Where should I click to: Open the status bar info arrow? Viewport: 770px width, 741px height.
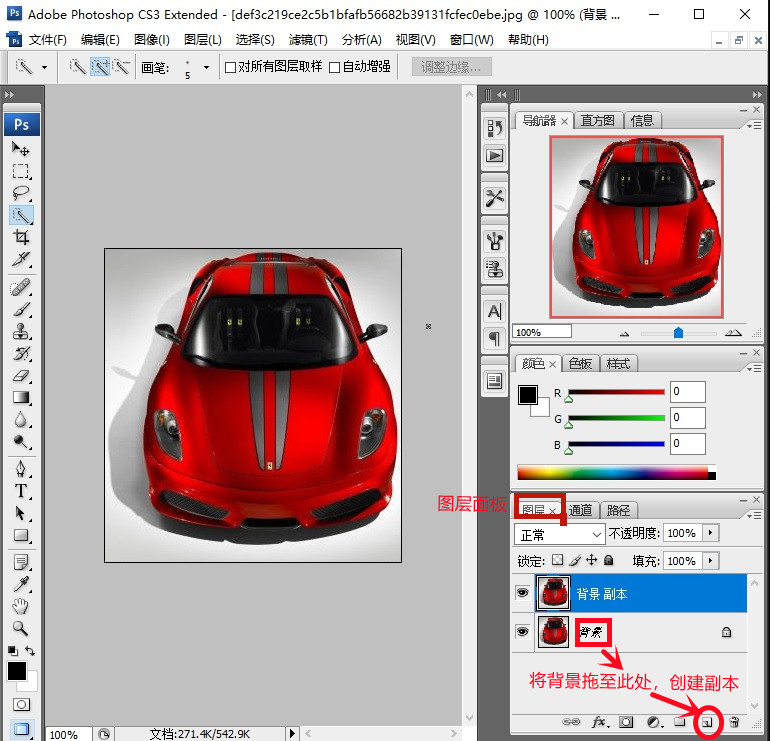(x=292, y=734)
